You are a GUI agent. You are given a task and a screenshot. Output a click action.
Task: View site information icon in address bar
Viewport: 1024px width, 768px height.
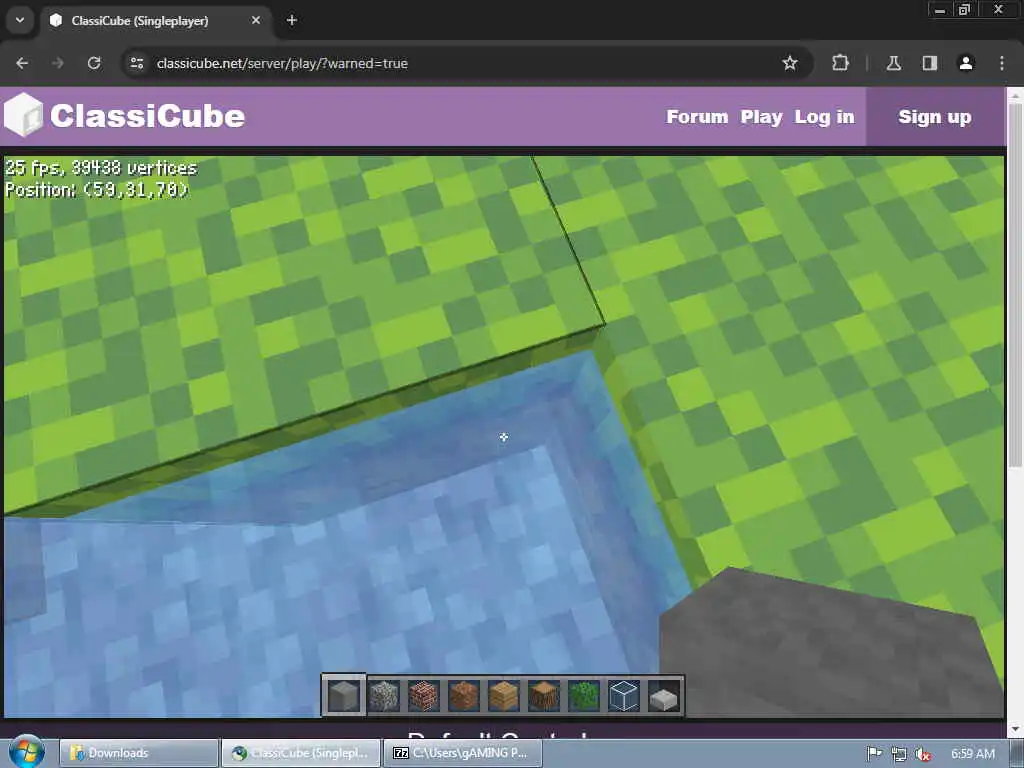(x=136, y=63)
